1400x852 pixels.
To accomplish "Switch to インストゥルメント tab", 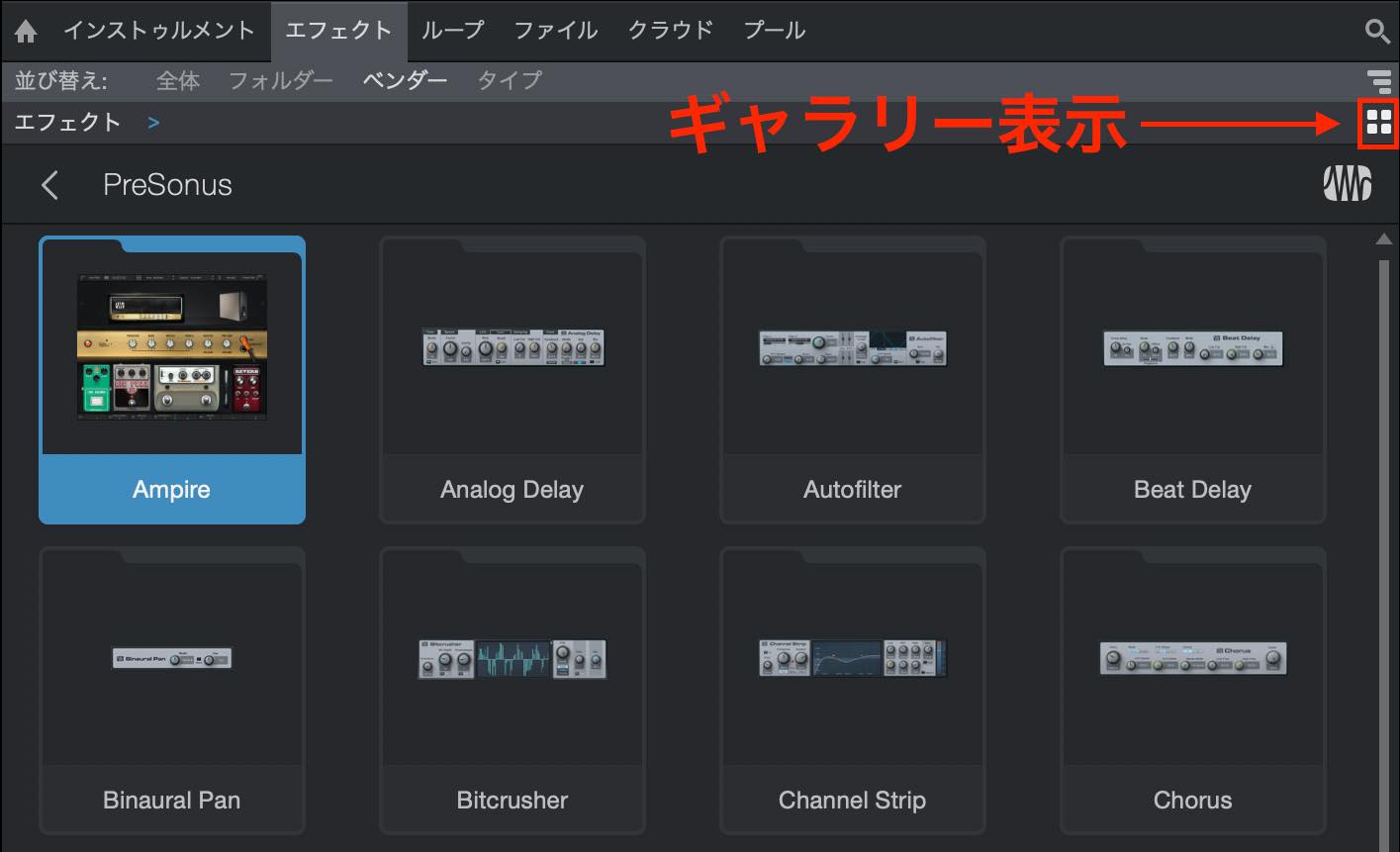I will pyautogui.click(x=159, y=31).
